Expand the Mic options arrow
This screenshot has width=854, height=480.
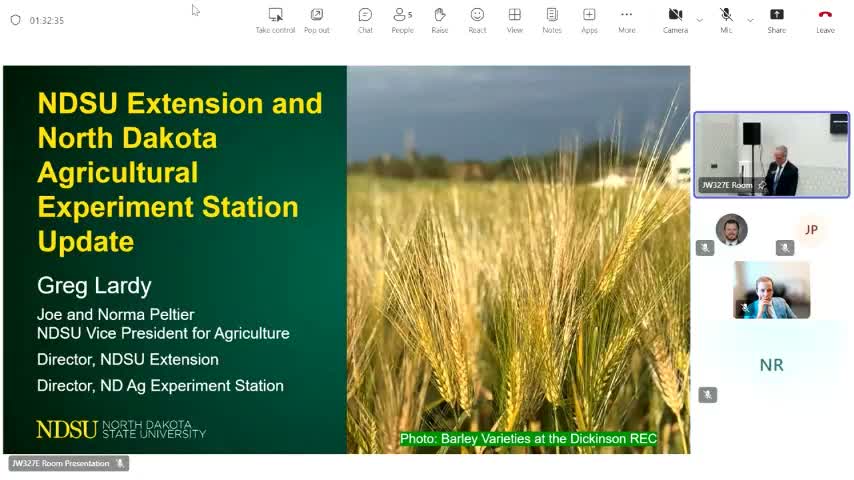(750, 20)
